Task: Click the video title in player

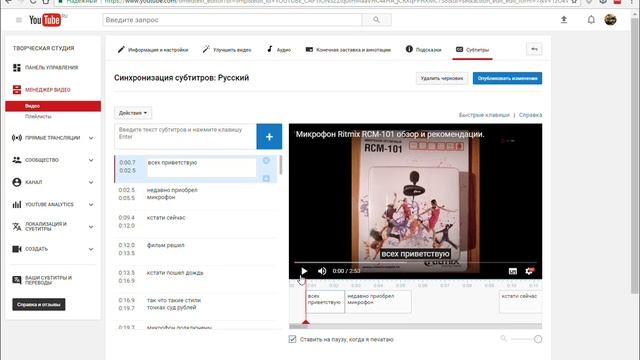Action: coord(390,134)
